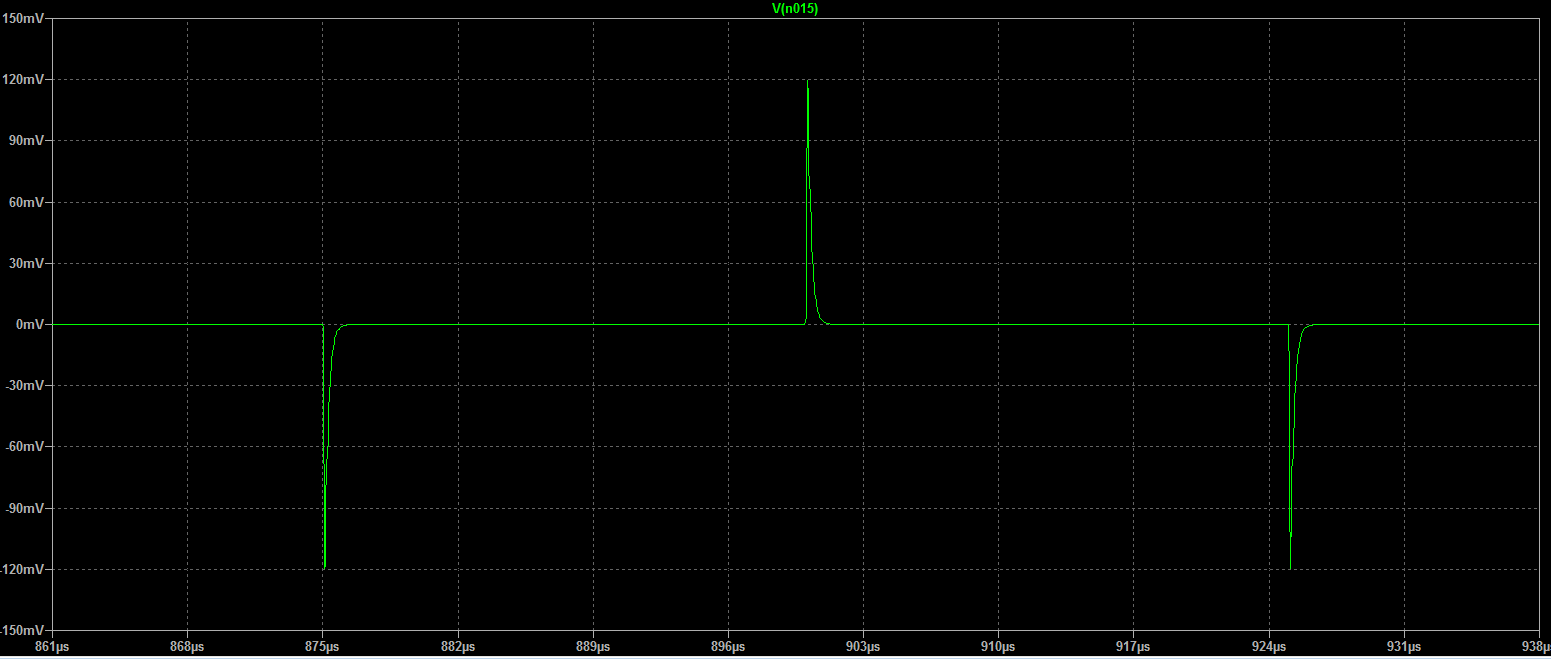Click the 861µs time axis label
Screen dimensions: 1551x659
tap(52, 646)
